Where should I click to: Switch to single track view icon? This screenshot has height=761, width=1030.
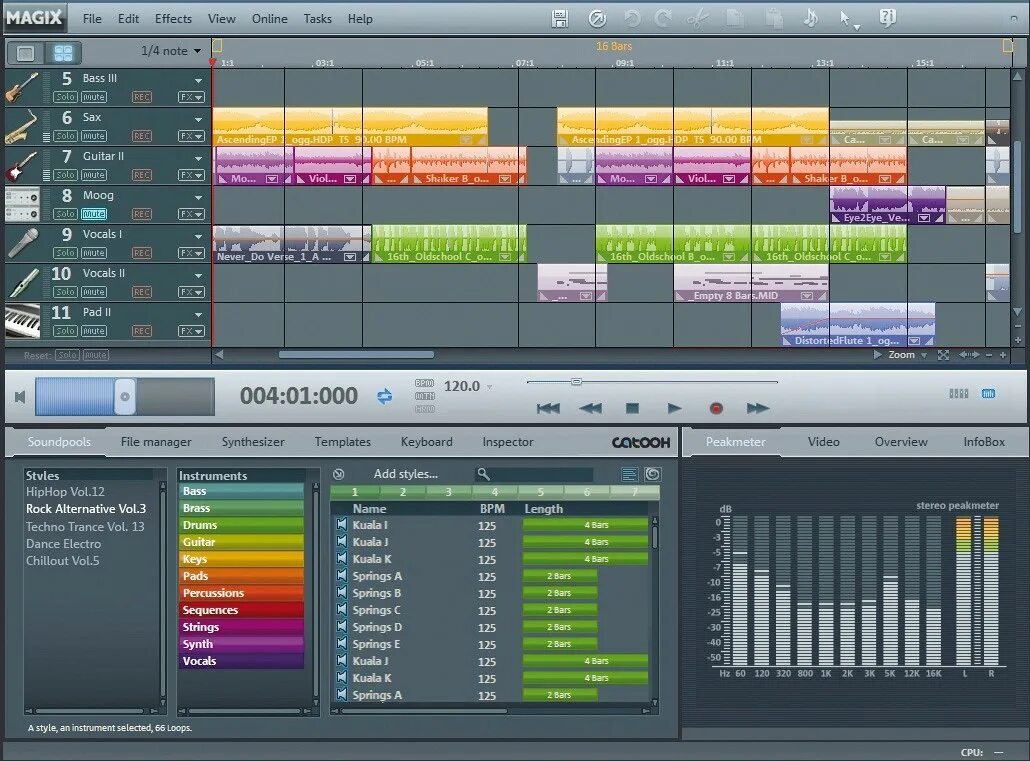pos(26,53)
